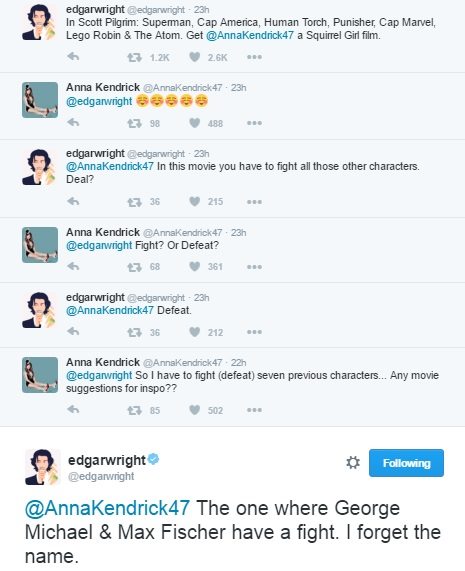Retweet the tweet with 1.2K retweets
Screen dimensions: 465x571
(134, 58)
